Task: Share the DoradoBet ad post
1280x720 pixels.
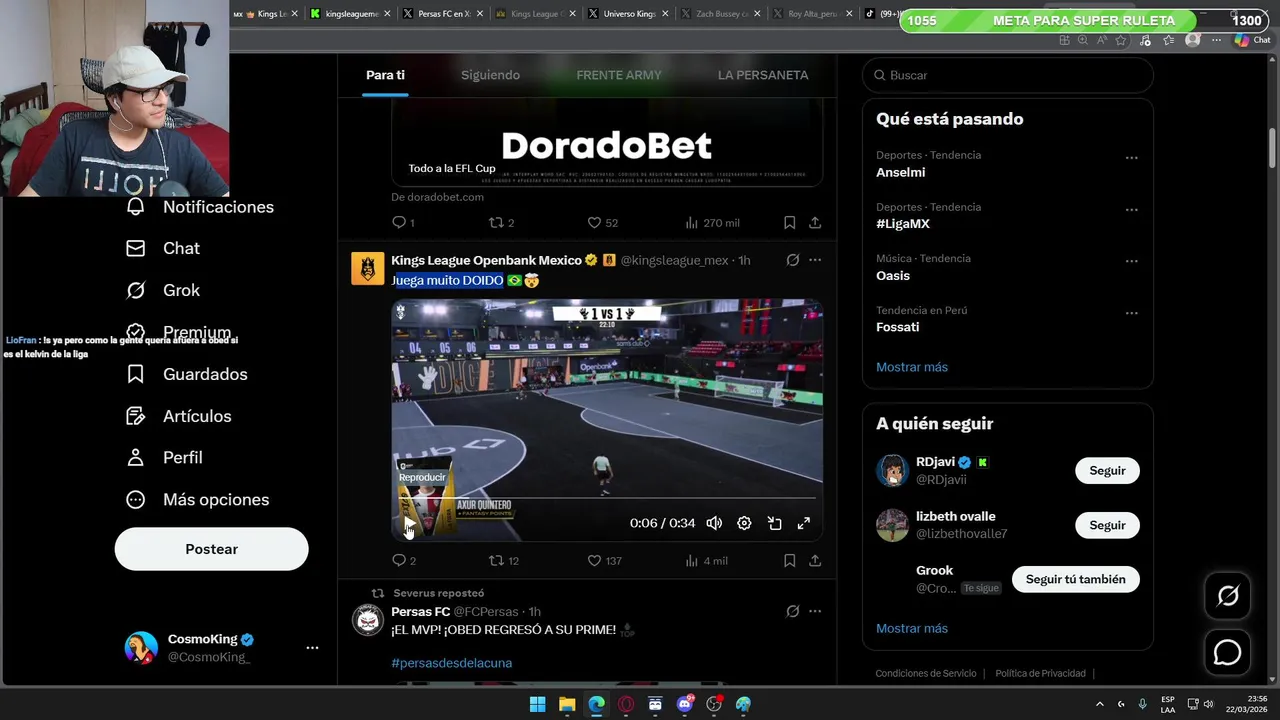Action: pyautogui.click(x=815, y=223)
